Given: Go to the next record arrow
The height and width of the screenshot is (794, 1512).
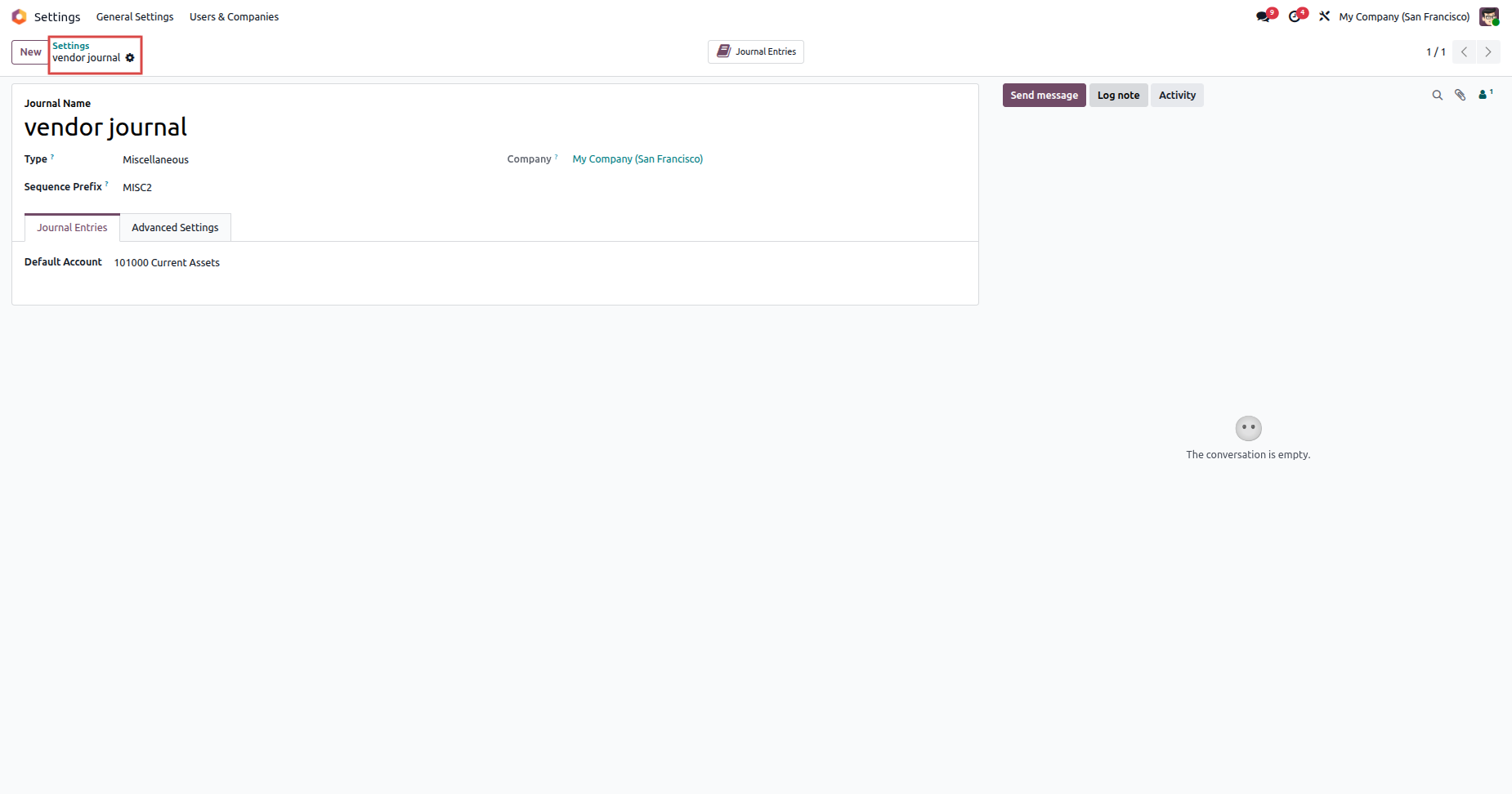Looking at the screenshot, I should [1488, 52].
